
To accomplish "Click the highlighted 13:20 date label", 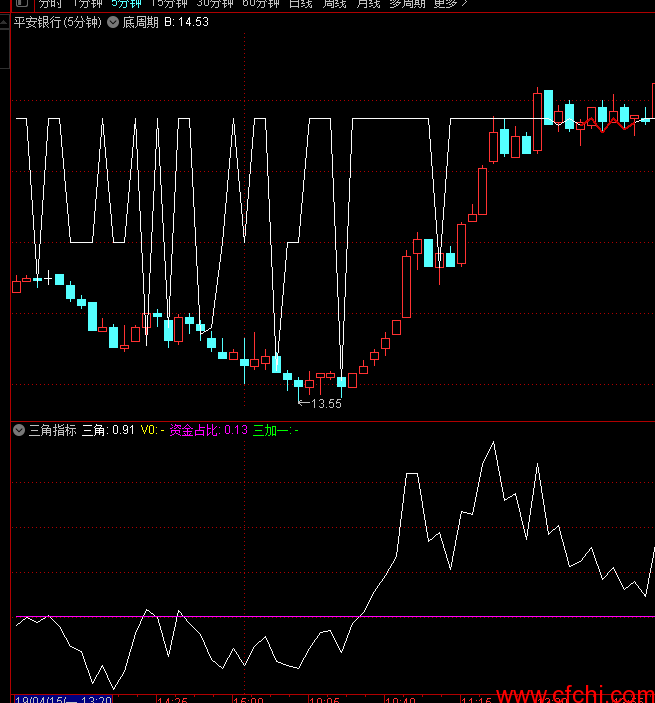I will click(x=63, y=699).
